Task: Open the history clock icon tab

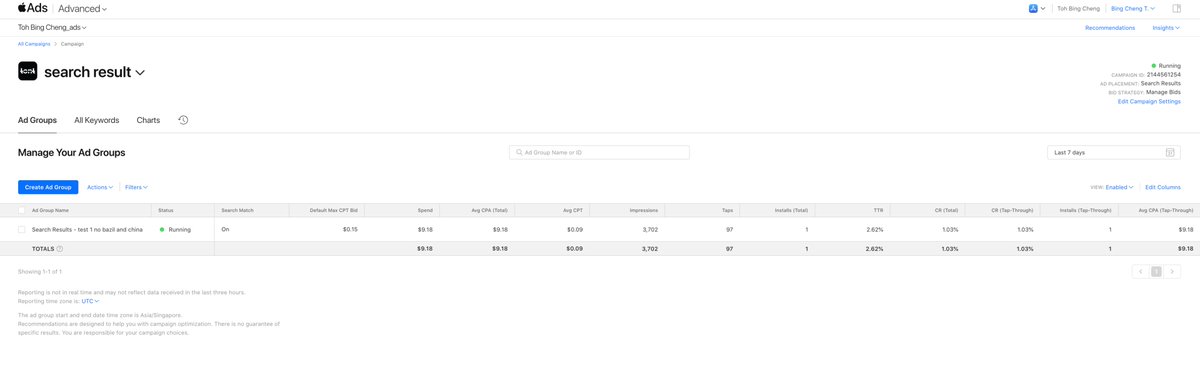Action: 183,120
